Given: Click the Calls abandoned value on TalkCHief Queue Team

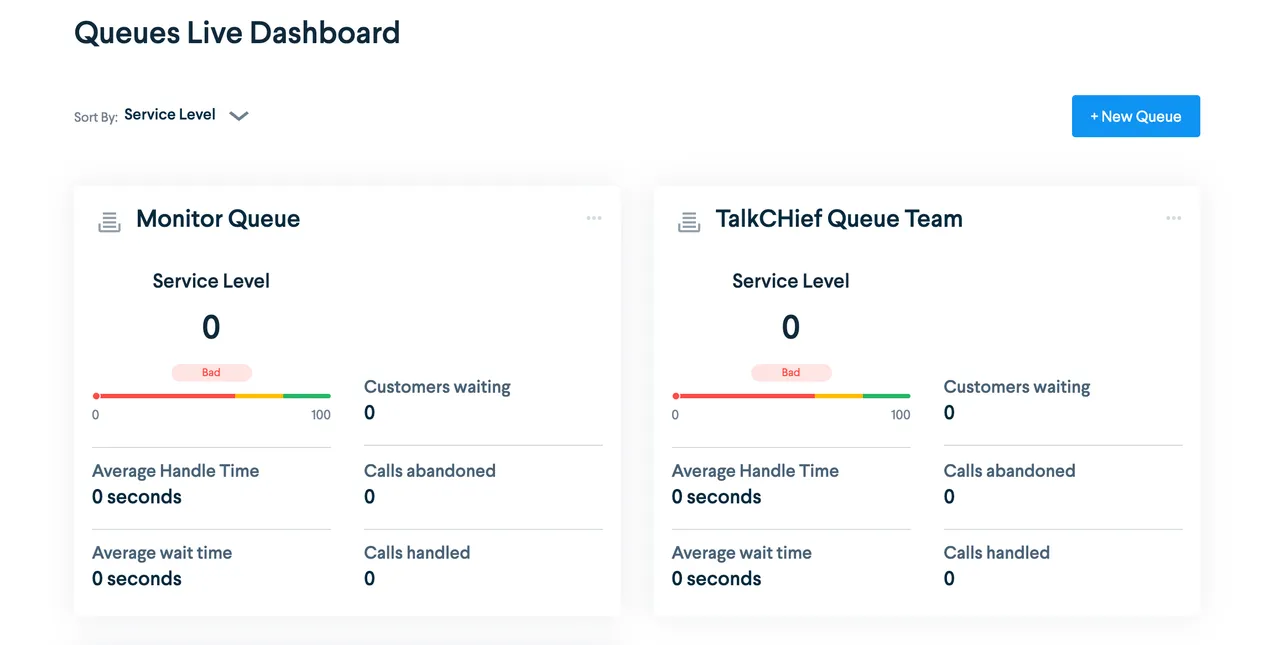Looking at the screenshot, I should [x=948, y=496].
